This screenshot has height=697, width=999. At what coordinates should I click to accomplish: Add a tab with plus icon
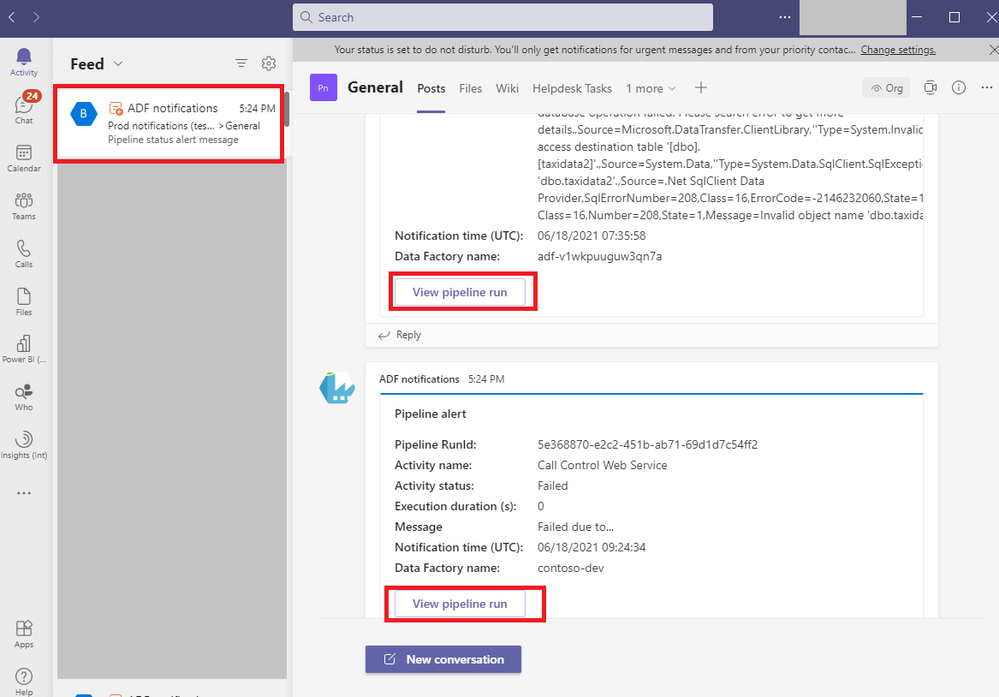click(x=701, y=88)
